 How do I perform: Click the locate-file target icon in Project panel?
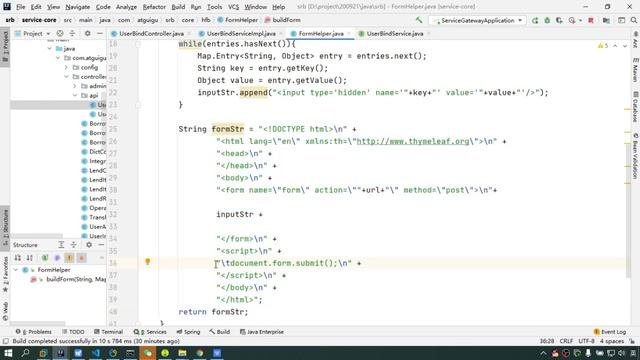coord(60,33)
